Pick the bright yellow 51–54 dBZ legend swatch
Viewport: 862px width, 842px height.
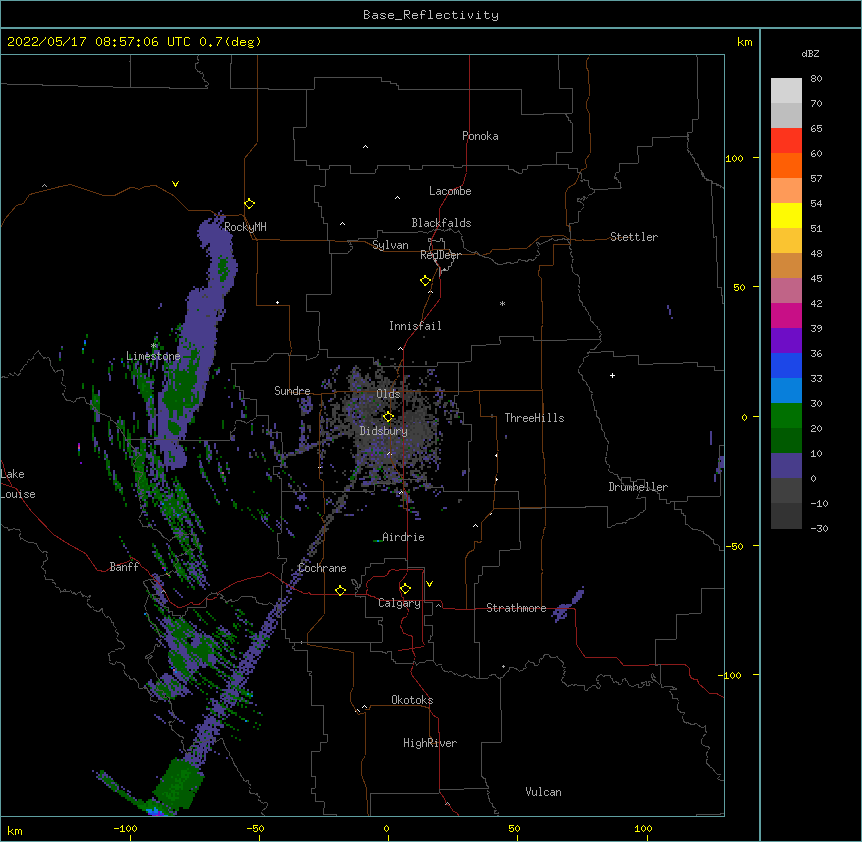click(786, 215)
